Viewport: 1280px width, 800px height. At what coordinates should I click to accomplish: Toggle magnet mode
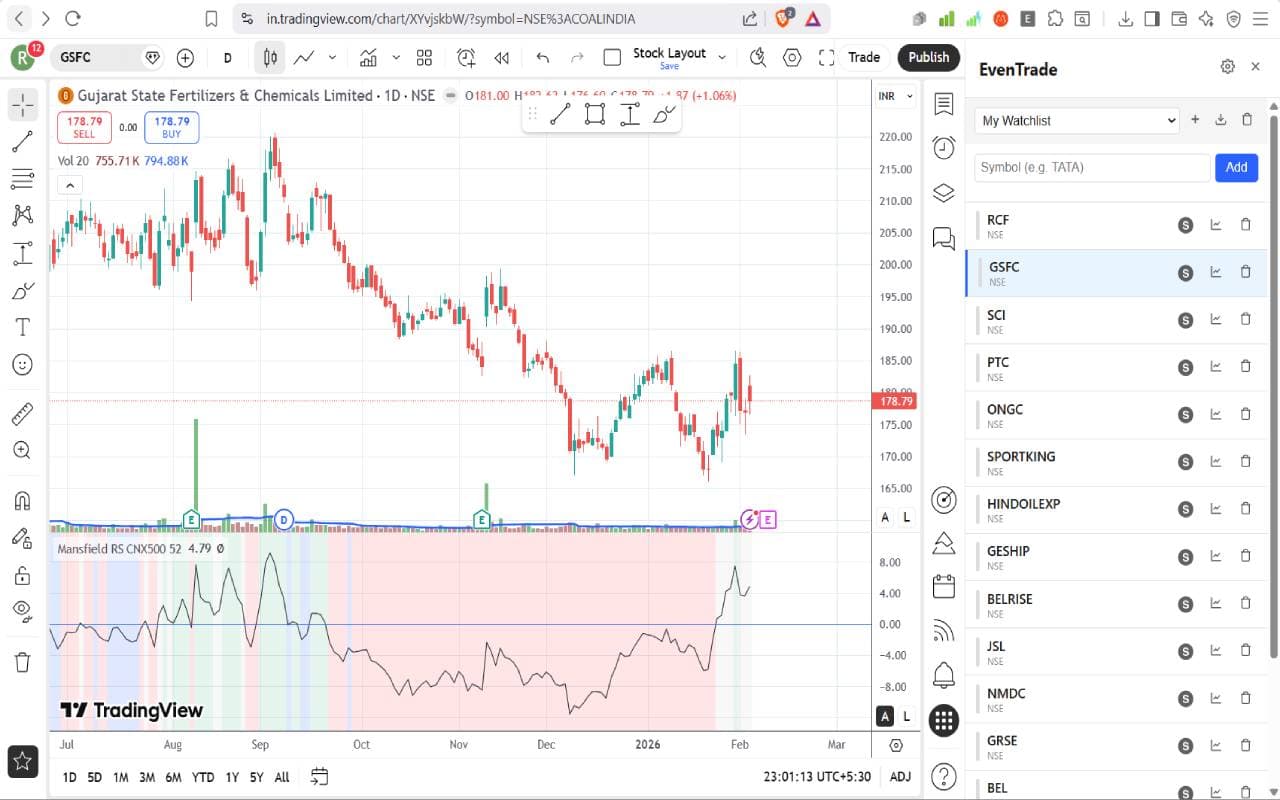(22, 500)
